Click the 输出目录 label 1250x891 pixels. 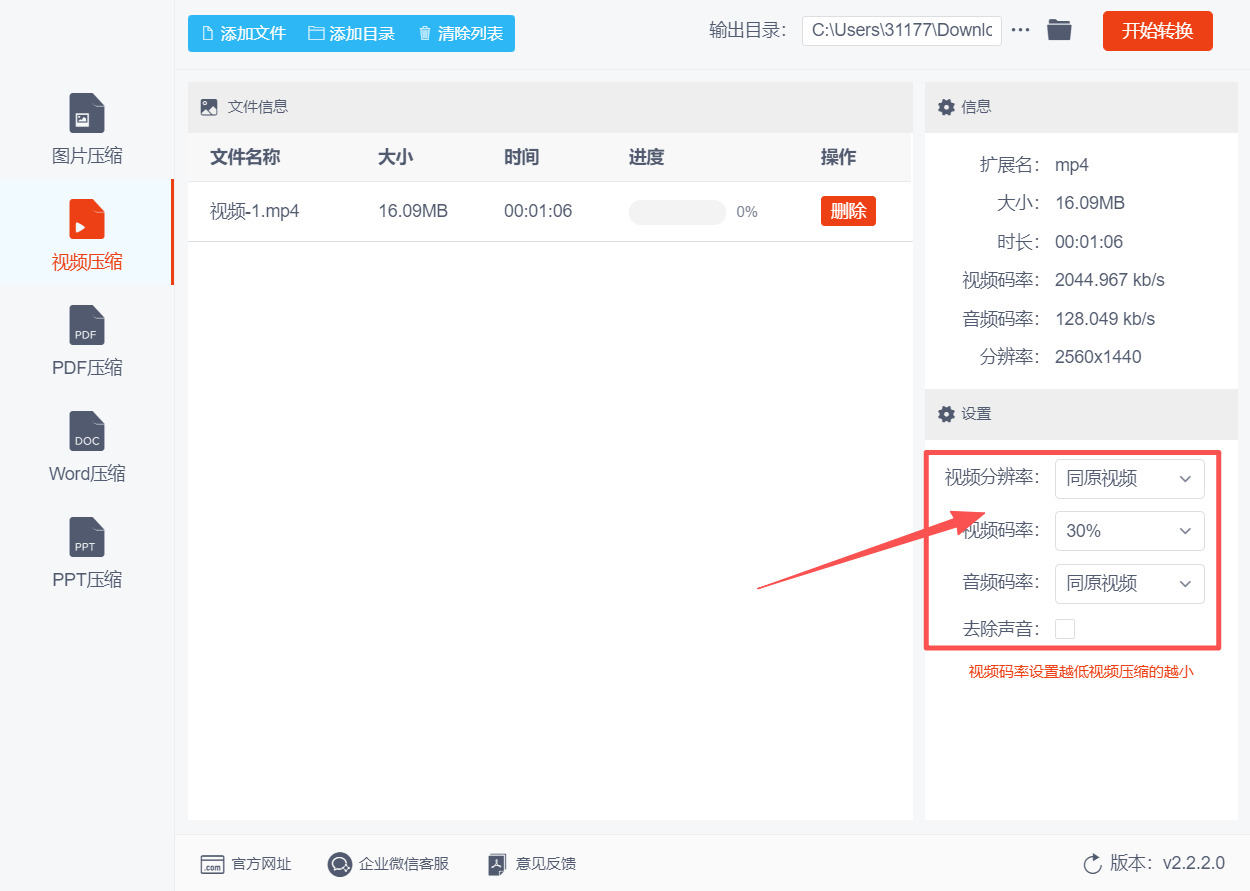749,30
